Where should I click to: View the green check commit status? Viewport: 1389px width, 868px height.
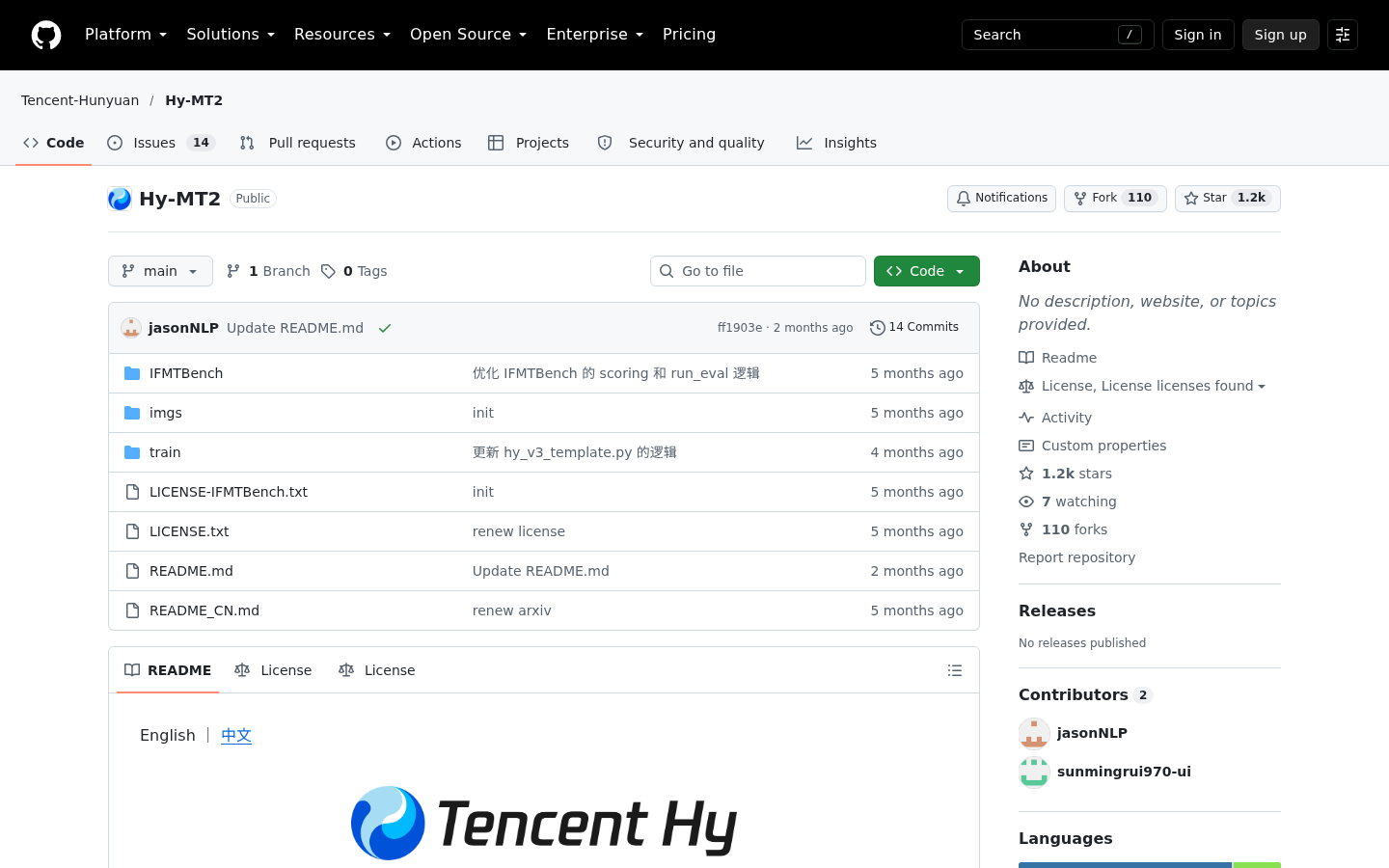coord(385,328)
